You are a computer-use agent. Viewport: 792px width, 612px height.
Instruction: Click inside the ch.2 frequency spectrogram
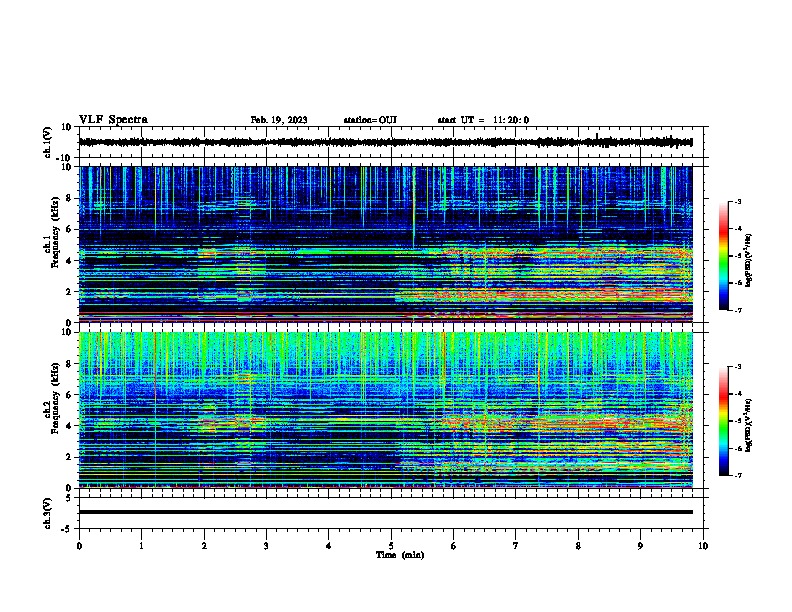click(385, 410)
